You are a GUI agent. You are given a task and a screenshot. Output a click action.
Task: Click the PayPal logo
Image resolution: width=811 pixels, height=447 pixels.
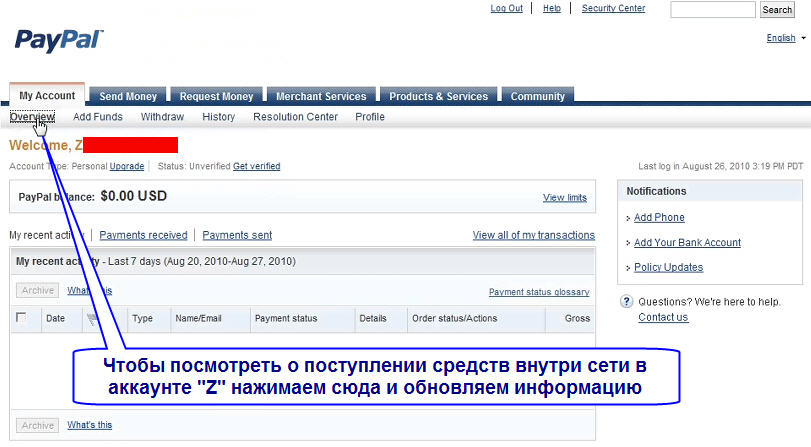pos(59,40)
